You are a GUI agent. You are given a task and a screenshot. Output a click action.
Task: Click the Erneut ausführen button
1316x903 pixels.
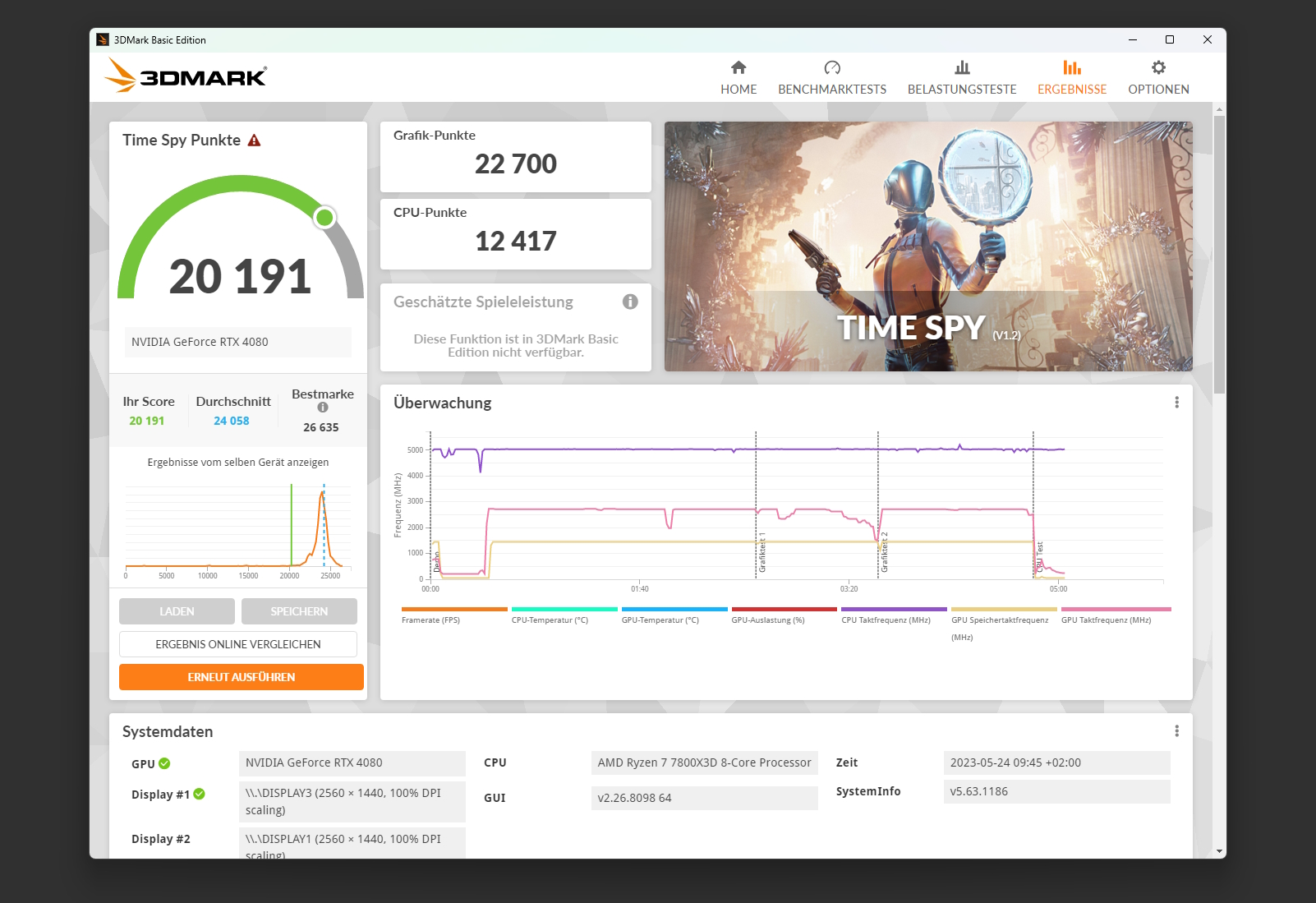242,677
